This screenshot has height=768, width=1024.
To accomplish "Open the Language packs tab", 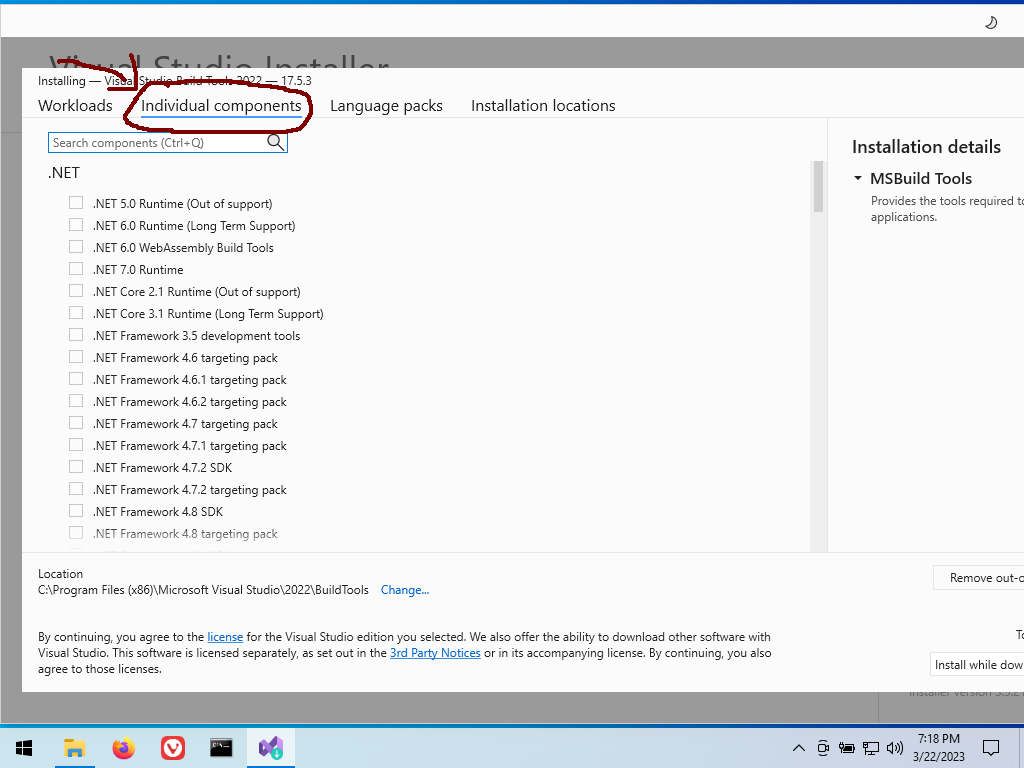I will pos(386,106).
